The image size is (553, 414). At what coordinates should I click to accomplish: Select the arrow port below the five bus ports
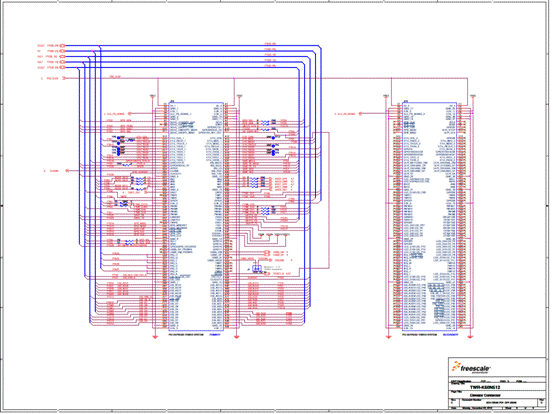click(64, 78)
